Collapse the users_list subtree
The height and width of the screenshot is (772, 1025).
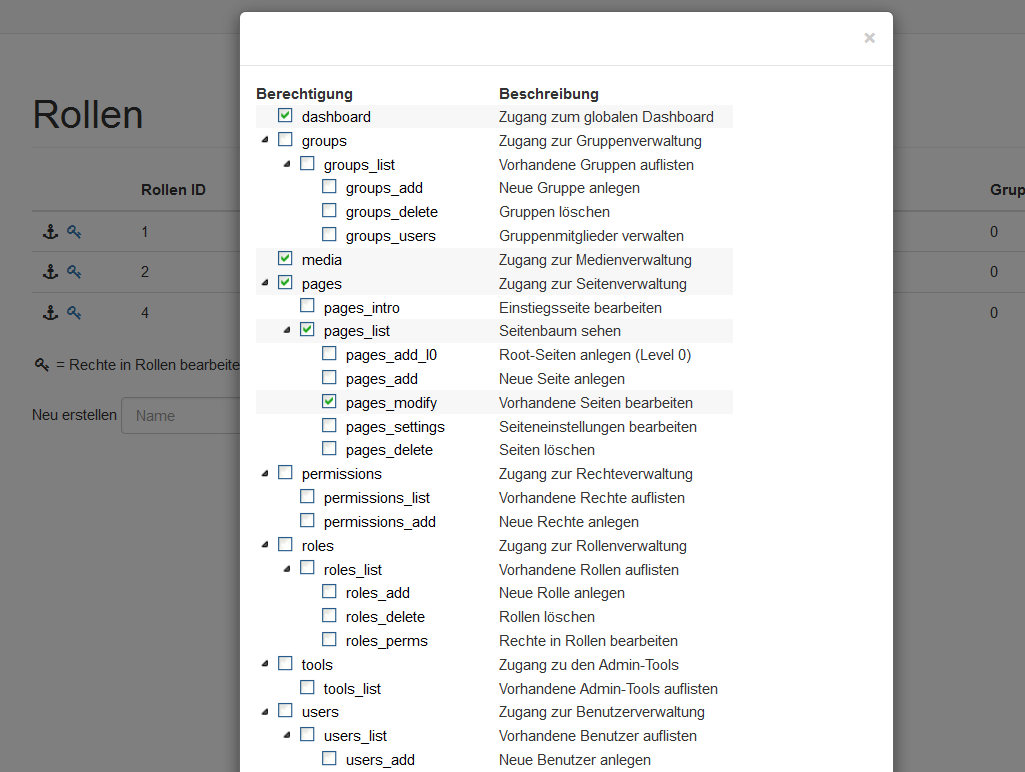[x=287, y=736]
